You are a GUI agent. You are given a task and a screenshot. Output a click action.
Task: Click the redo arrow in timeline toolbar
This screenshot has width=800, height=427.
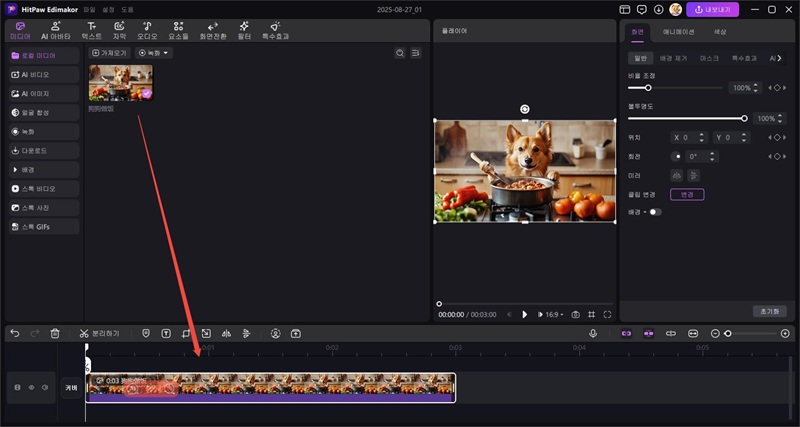35,334
